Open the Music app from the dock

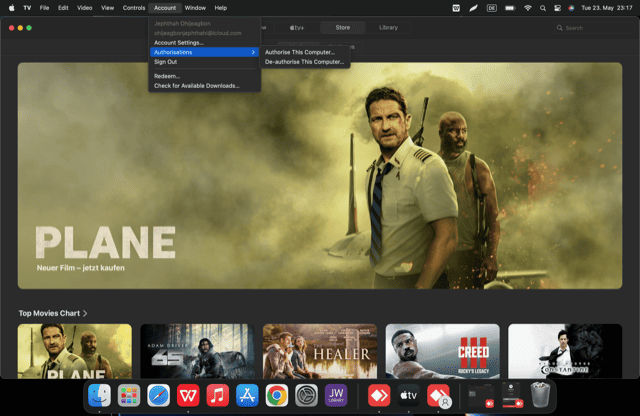pyautogui.click(x=218, y=394)
